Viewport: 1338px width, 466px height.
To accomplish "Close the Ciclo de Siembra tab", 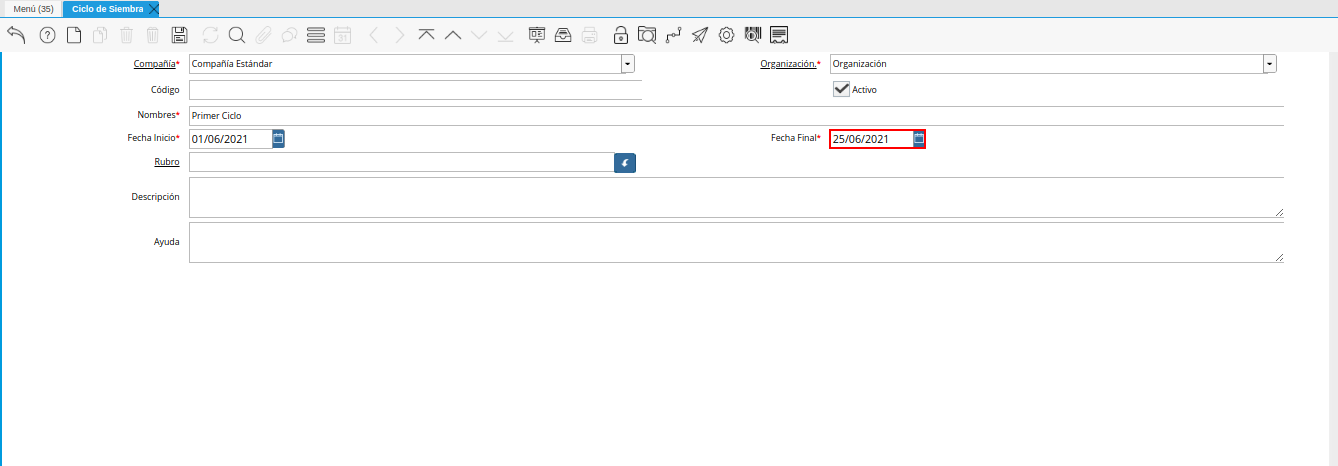I will click(154, 9).
